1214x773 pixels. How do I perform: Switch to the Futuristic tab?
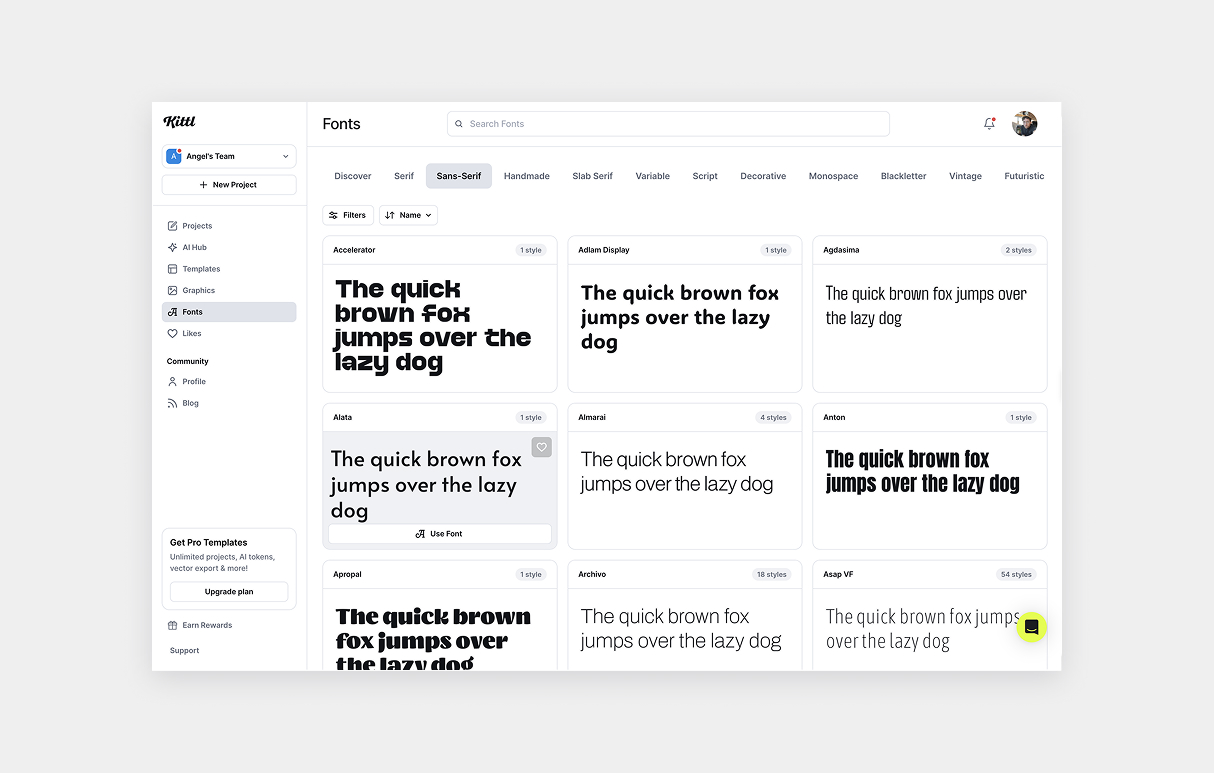tap(1024, 176)
